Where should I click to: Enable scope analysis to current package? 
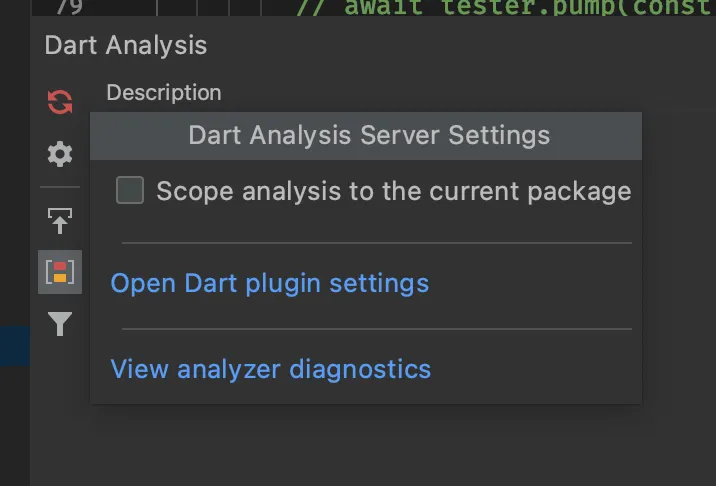pyautogui.click(x=130, y=190)
